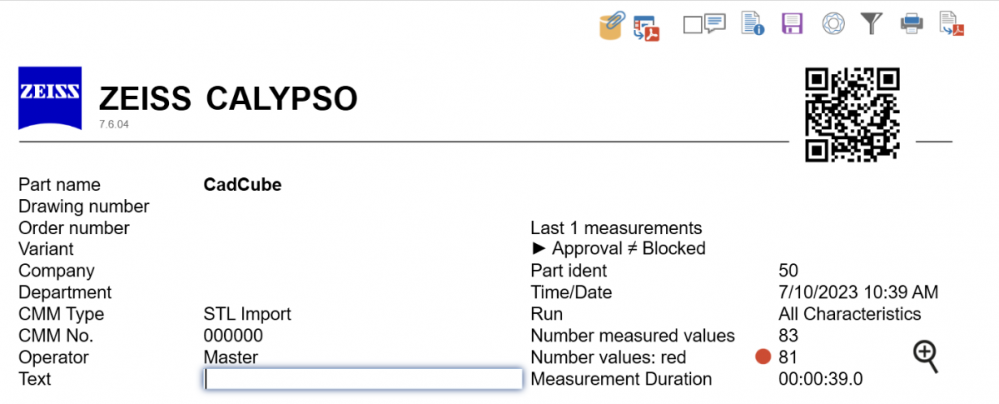Open the funnel filter tool
The image size is (999, 404).
pyautogui.click(x=871, y=24)
